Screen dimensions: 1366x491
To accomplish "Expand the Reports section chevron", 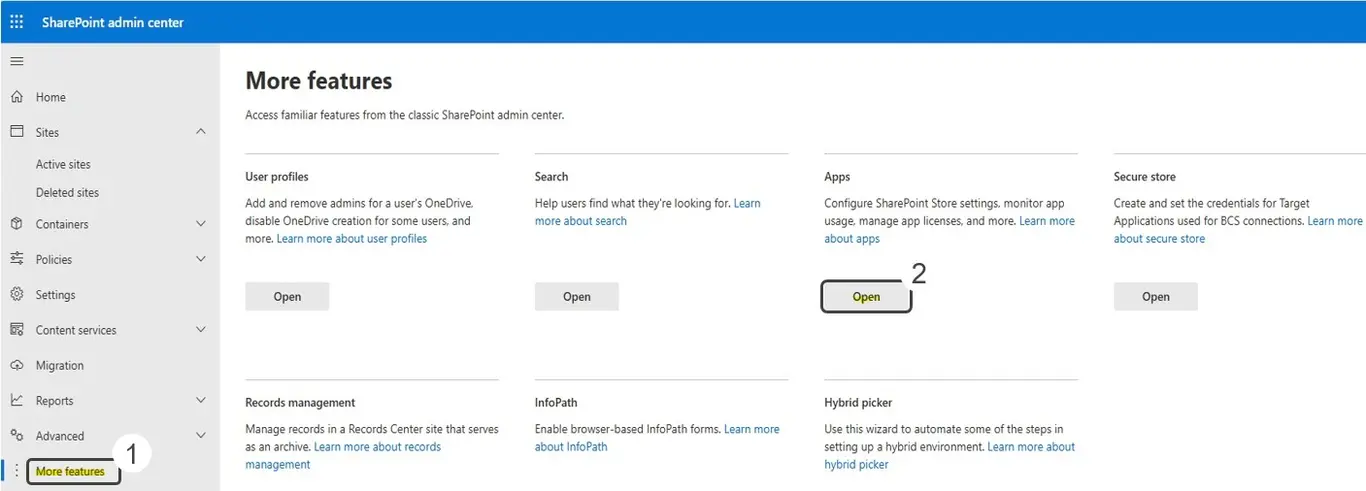I will coord(201,400).
